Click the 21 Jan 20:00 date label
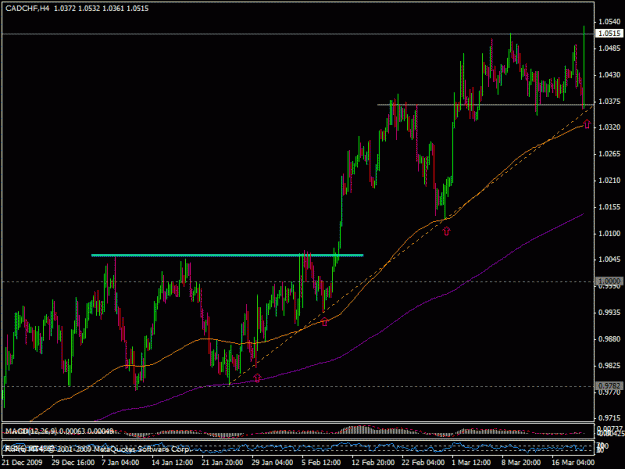The image size is (625, 469). tap(222, 463)
